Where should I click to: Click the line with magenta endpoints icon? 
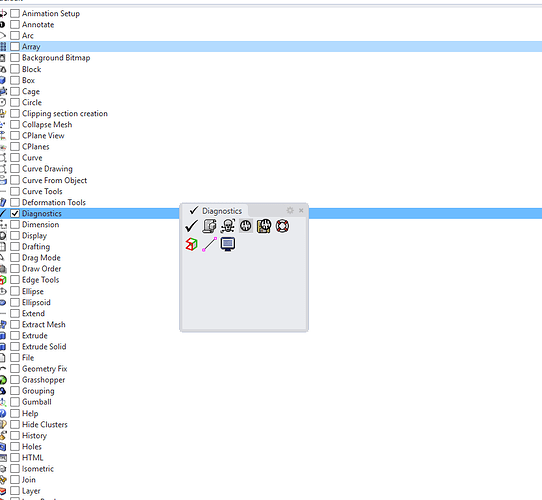[209, 244]
